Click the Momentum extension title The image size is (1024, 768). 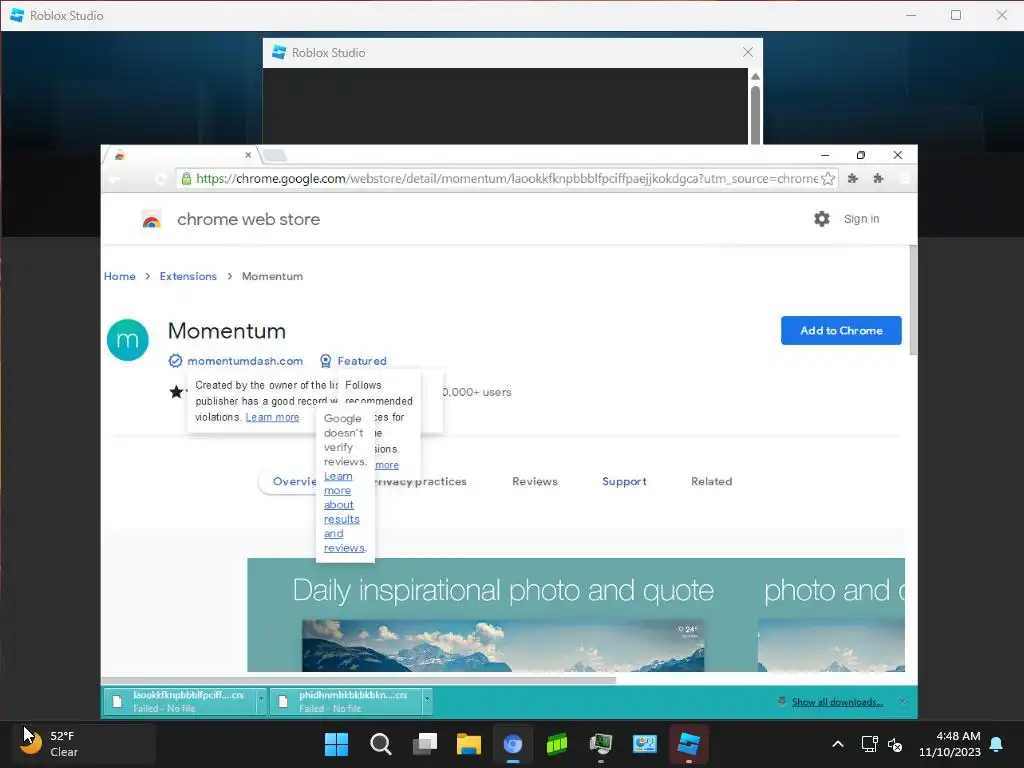coord(227,331)
